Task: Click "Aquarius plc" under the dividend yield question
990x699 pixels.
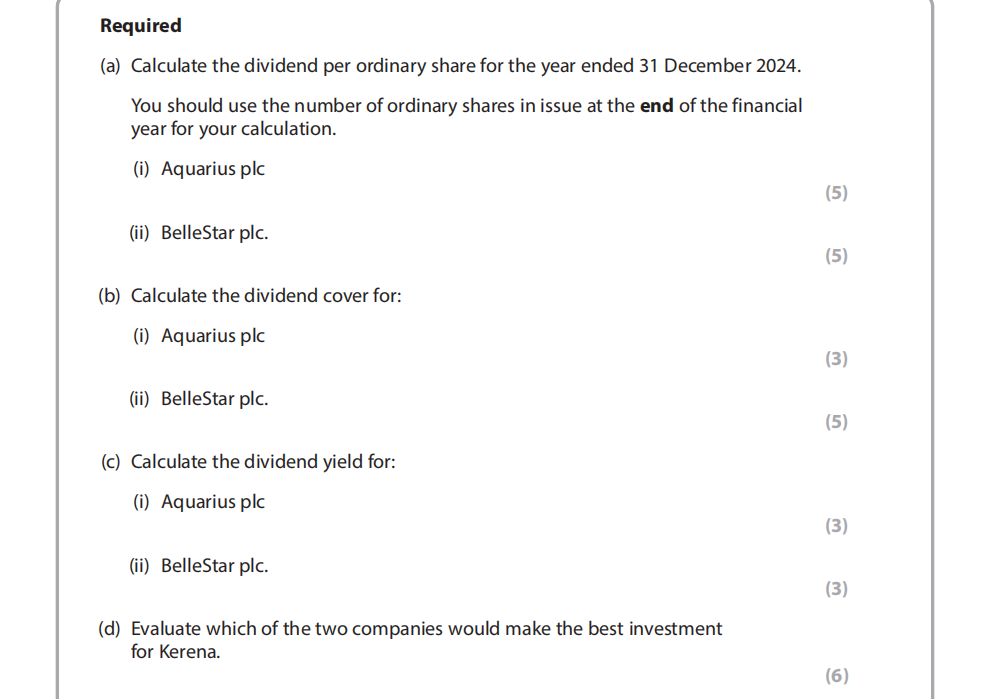Action: pos(212,502)
